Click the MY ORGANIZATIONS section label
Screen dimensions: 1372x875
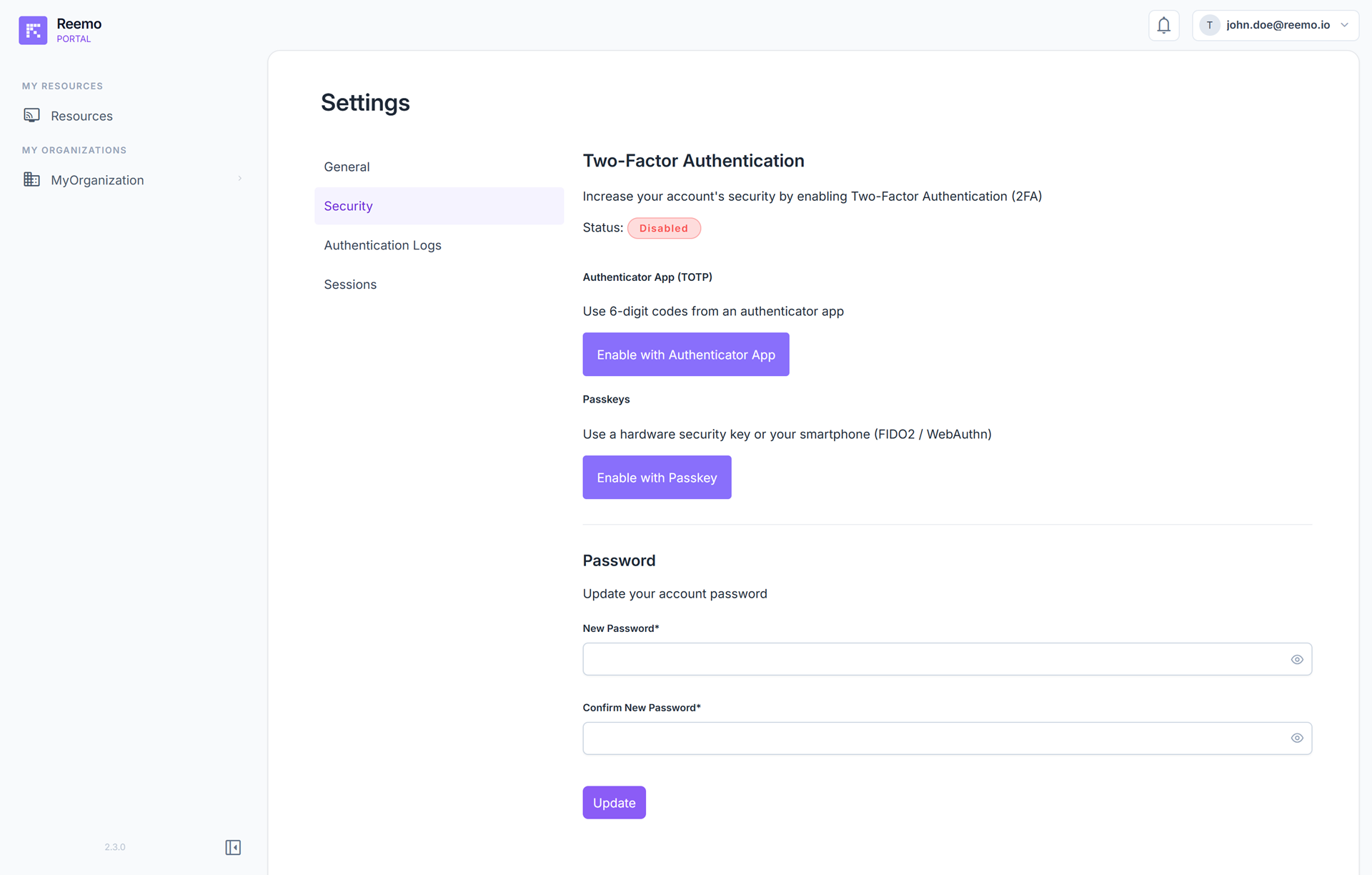tap(74, 150)
